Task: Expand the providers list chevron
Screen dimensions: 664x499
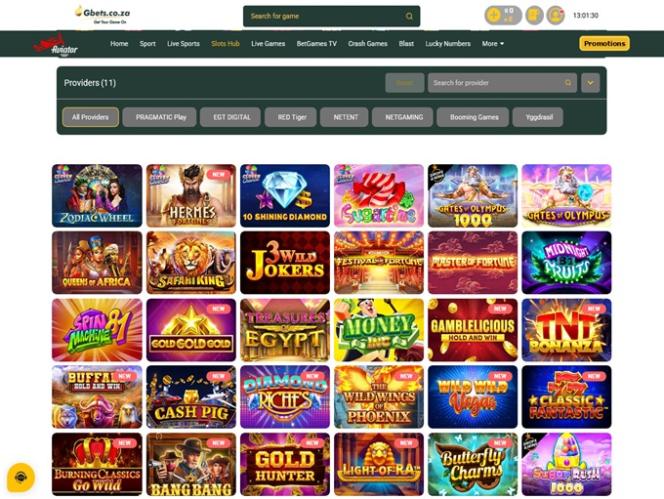Action: coord(590,83)
